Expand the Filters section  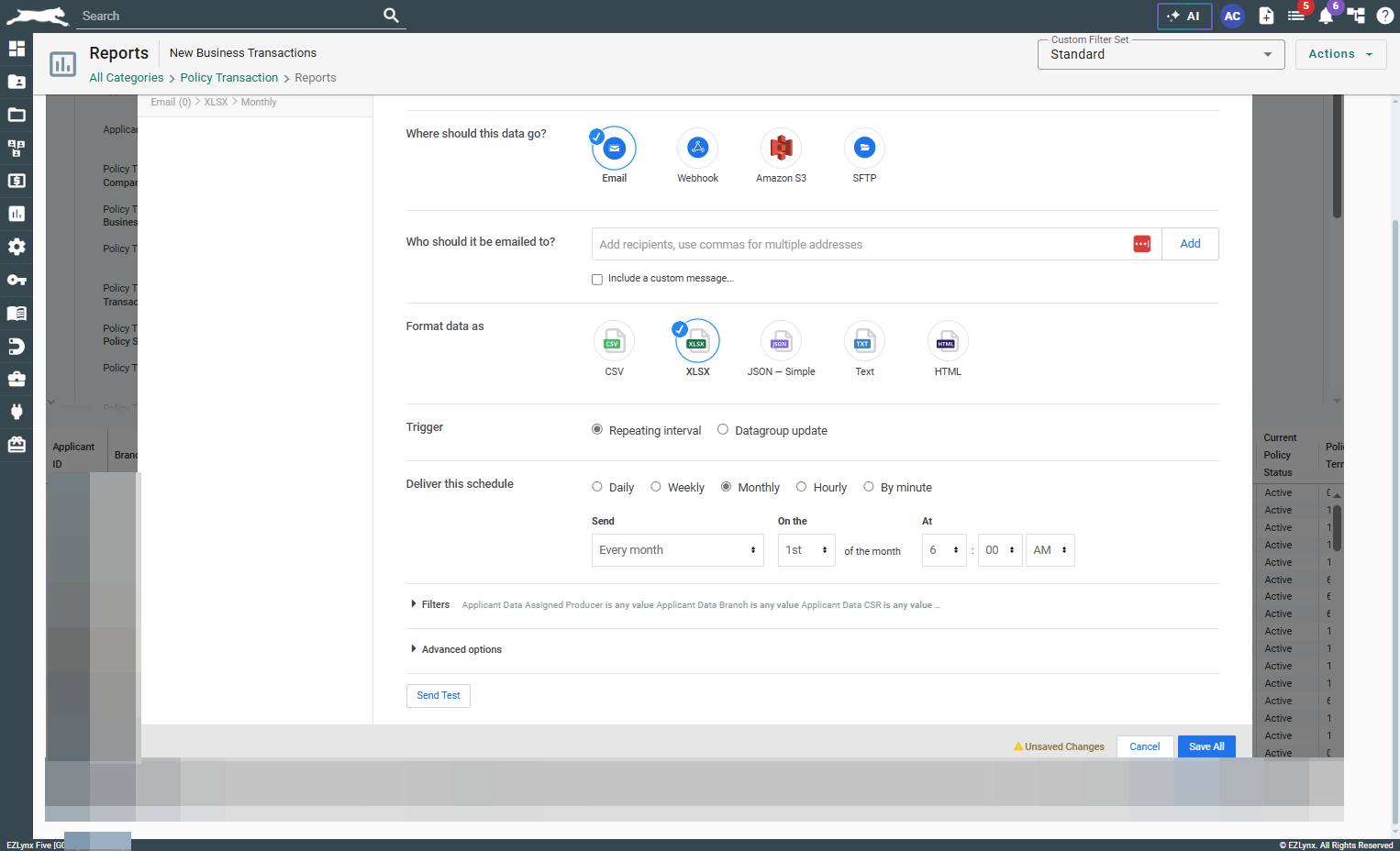pyautogui.click(x=430, y=604)
